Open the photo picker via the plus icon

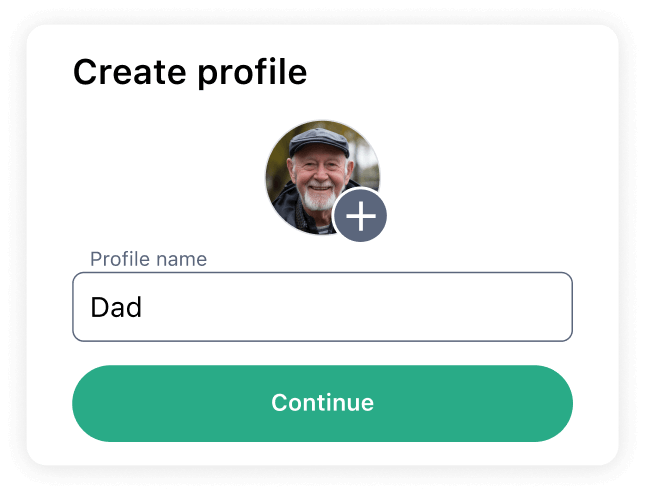click(360, 215)
